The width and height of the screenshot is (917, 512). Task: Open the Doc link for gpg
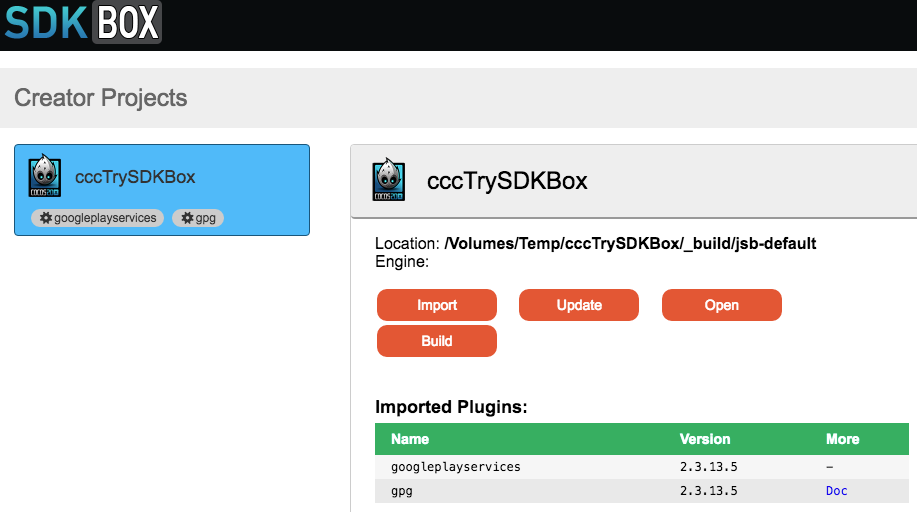(x=836, y=491)
